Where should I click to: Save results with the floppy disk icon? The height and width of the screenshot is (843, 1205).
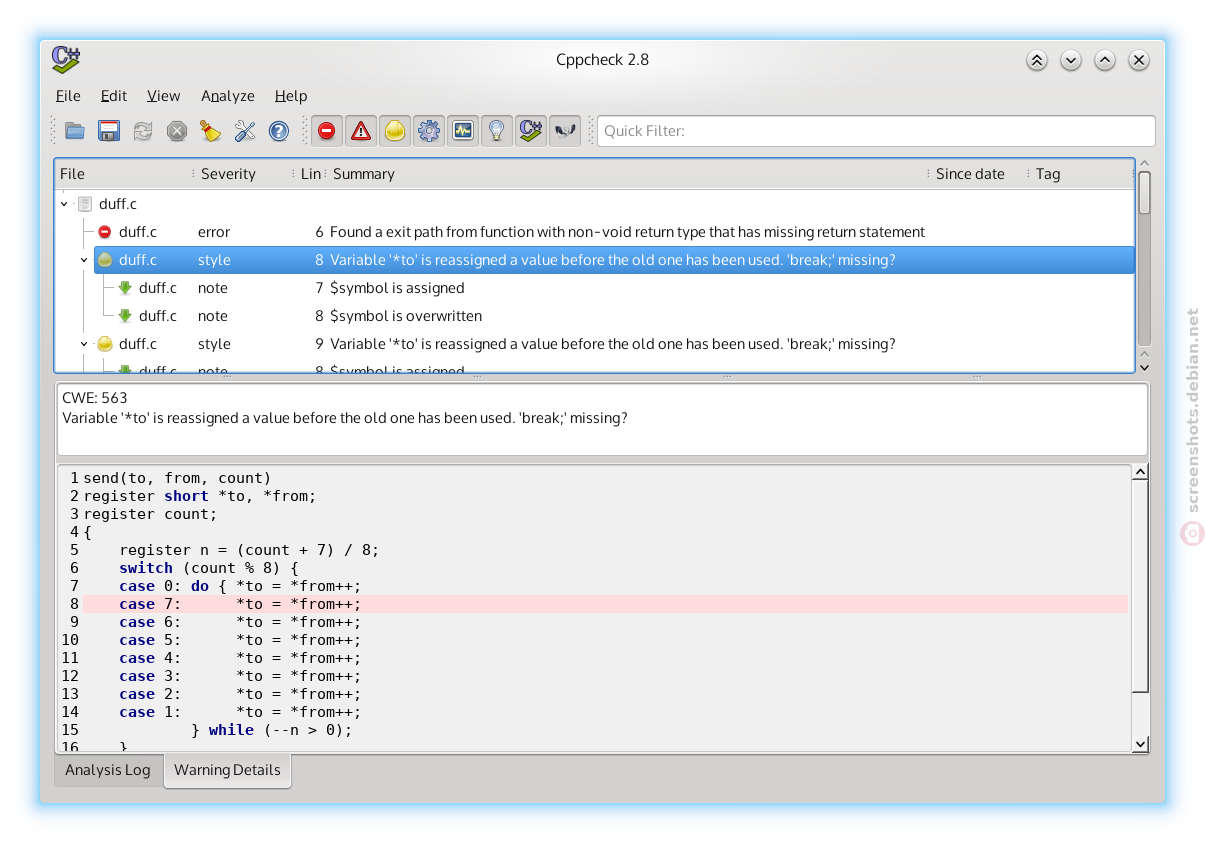109,131
